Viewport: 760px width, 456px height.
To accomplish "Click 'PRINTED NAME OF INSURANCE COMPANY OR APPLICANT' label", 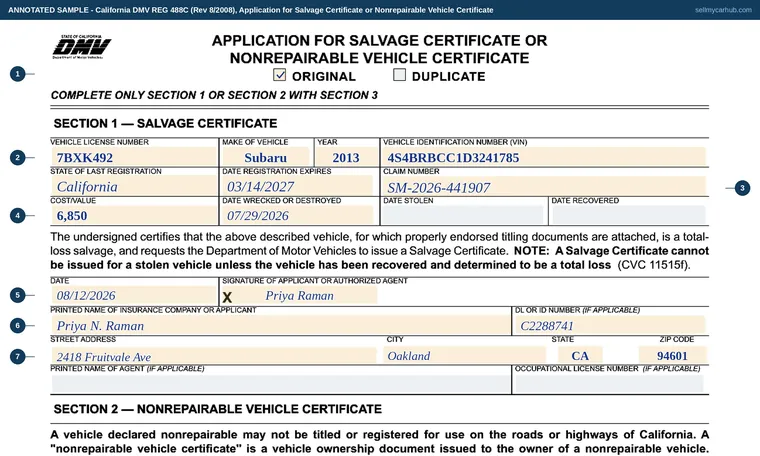I will 153,310.
